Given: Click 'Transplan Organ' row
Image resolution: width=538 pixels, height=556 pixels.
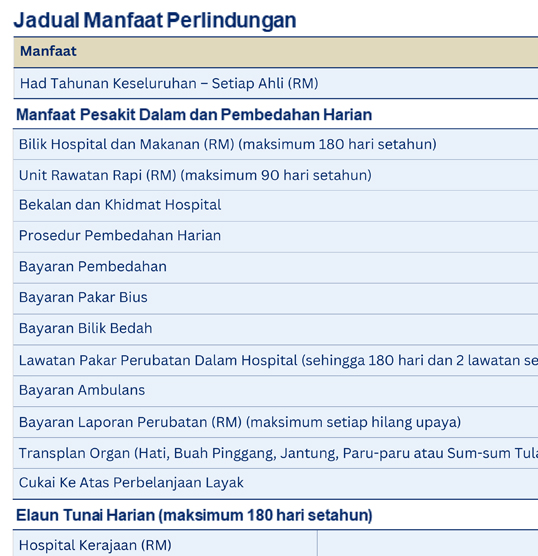Looking at the screenshot, I should (x=276, y=453).
